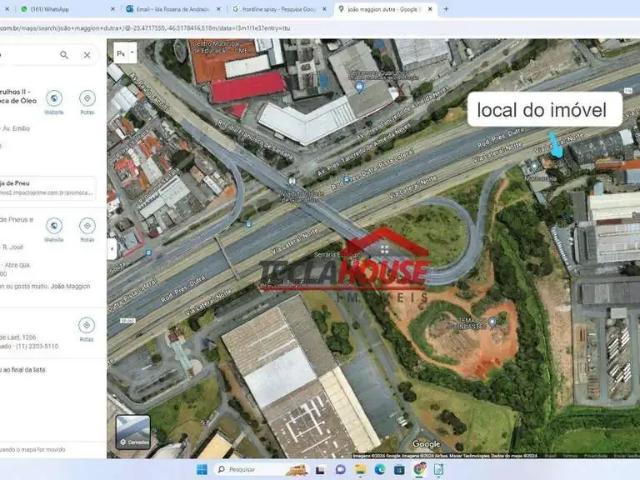Open Website for the second search result
This screenshot has height=480, width=640.
click(54, 227)
